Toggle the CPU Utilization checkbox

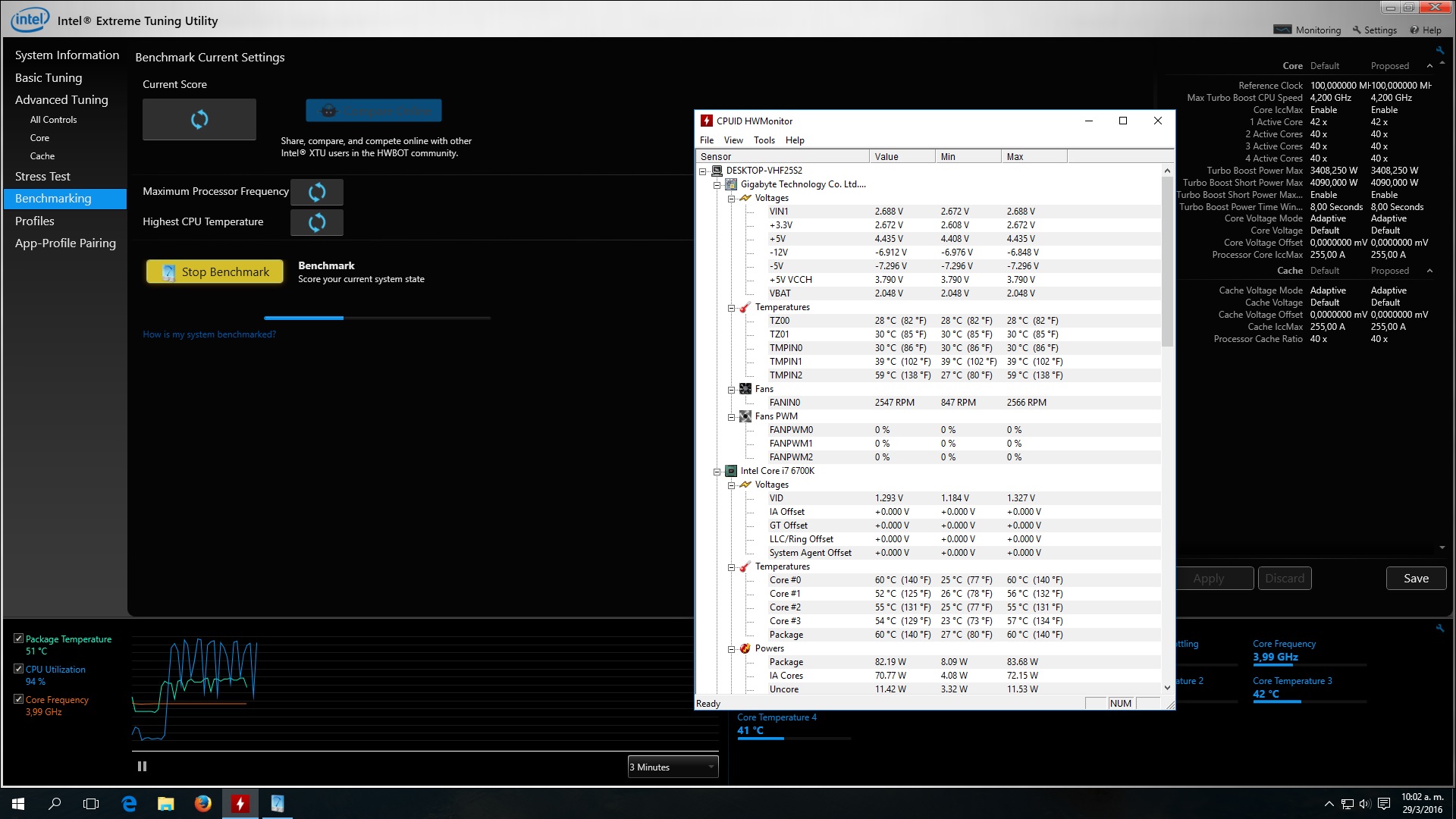[18, 669]
